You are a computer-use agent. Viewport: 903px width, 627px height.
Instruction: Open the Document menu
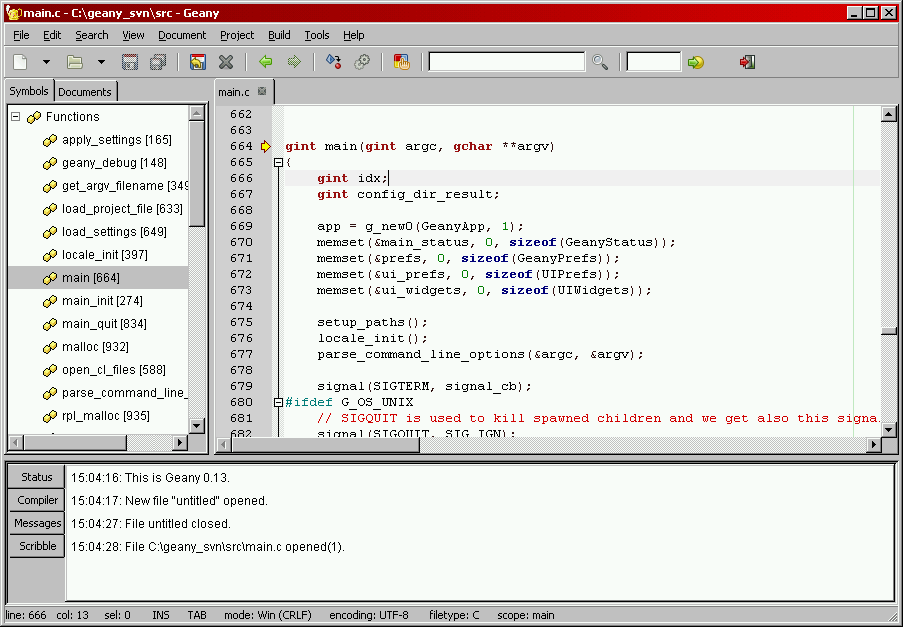(x=182, y=35)
